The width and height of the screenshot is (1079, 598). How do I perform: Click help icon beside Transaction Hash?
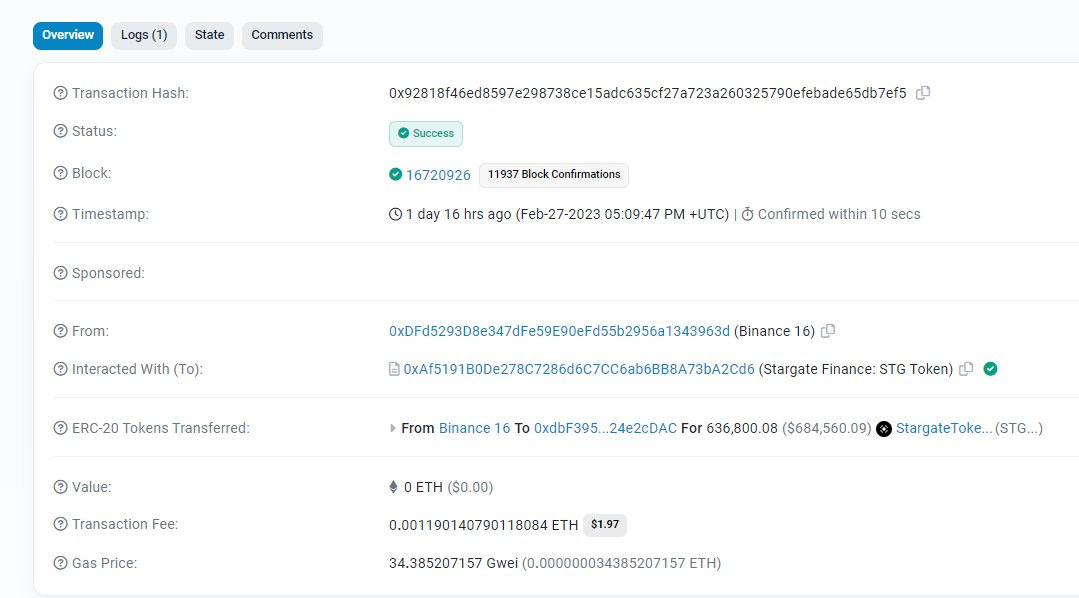pyautogui.click(x=61, y=93)
